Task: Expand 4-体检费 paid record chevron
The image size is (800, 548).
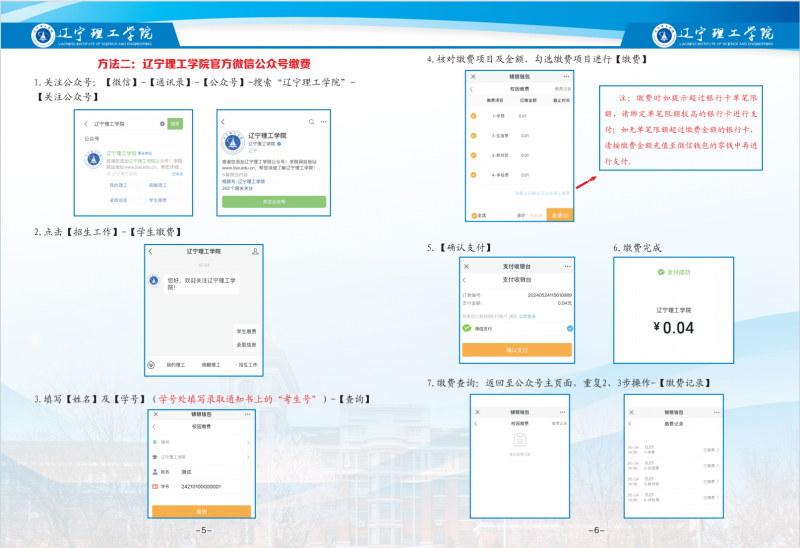Action: pos(717,497)
